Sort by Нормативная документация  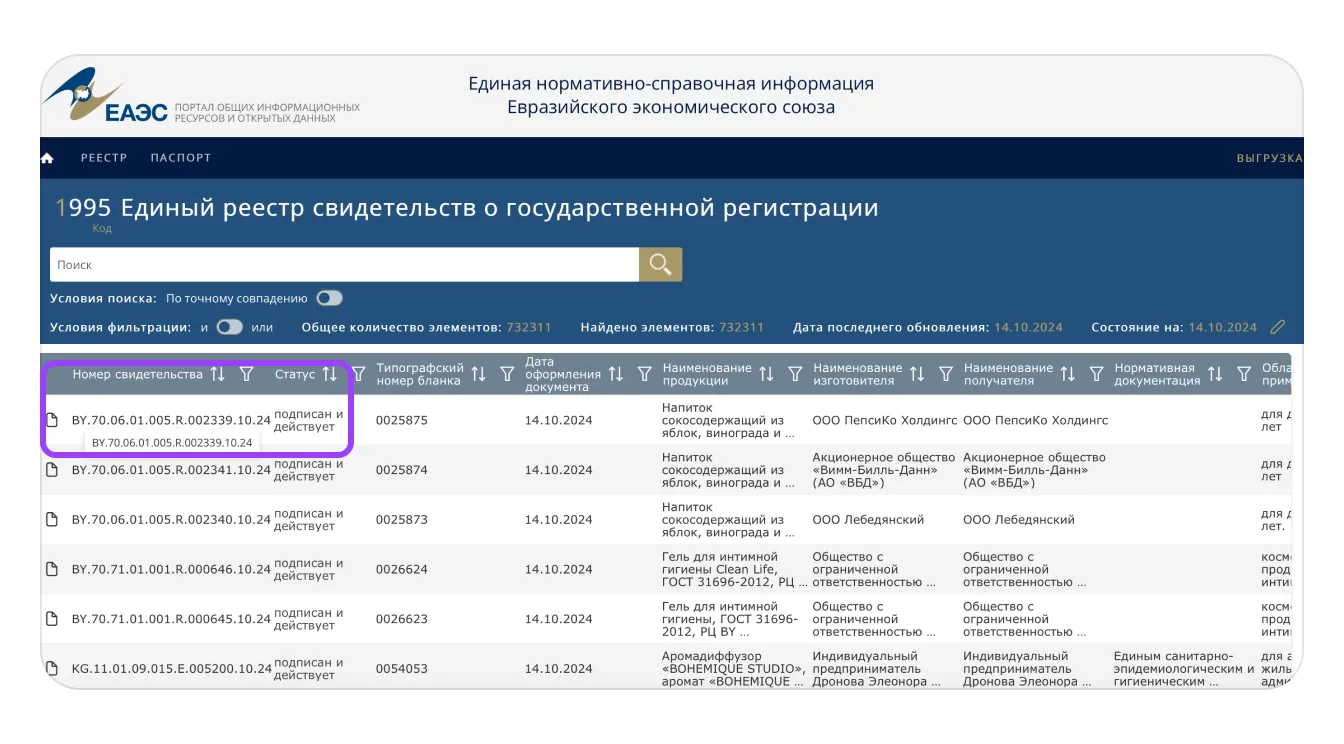tap(1215, 374)
